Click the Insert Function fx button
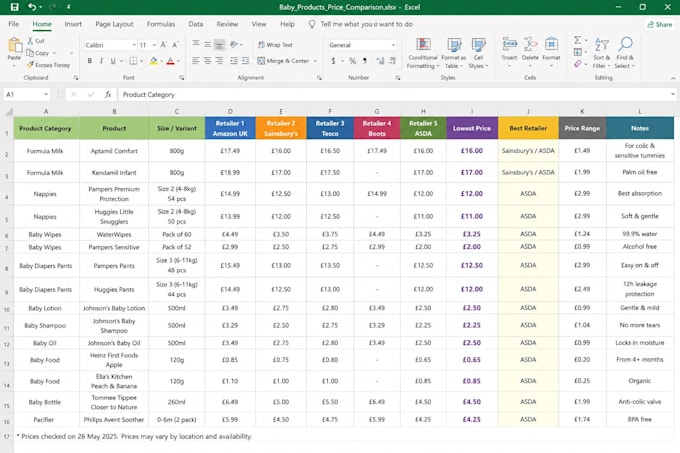 coord(108,95)
